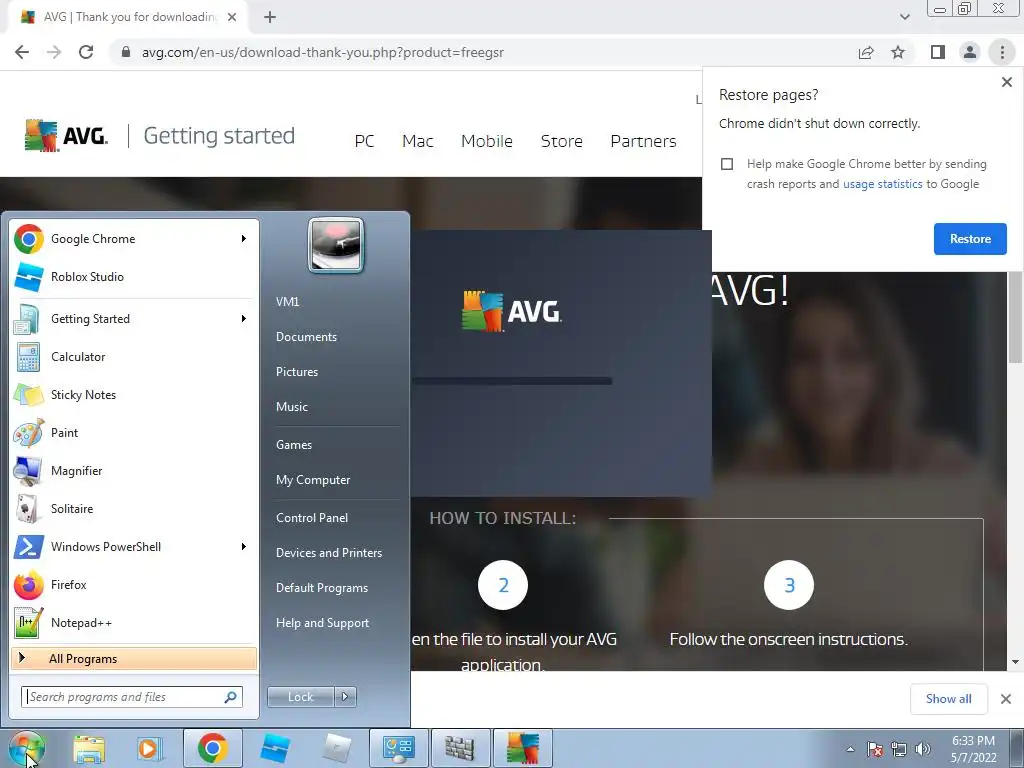Open Partners in AVG navigation
The height and width of the screenshot is (768, 1024).
pos(643,141)
